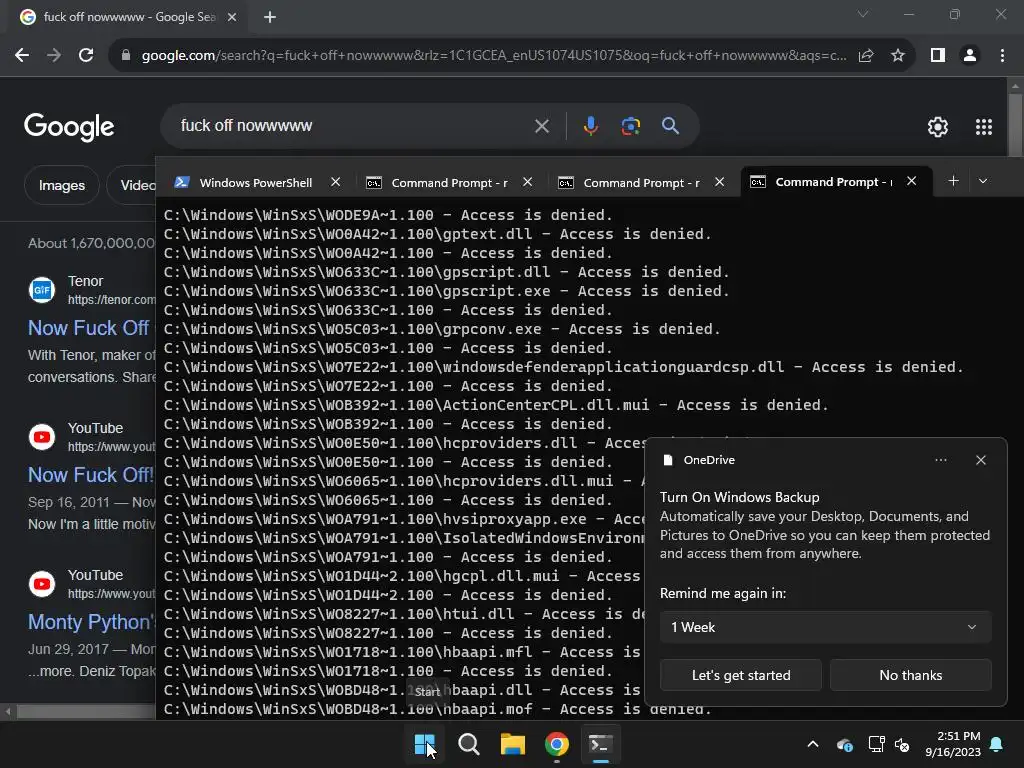Submit search with magnifier icon
Screen dimensions: 1024x768
pyautogui.click(x=670, y=125)
